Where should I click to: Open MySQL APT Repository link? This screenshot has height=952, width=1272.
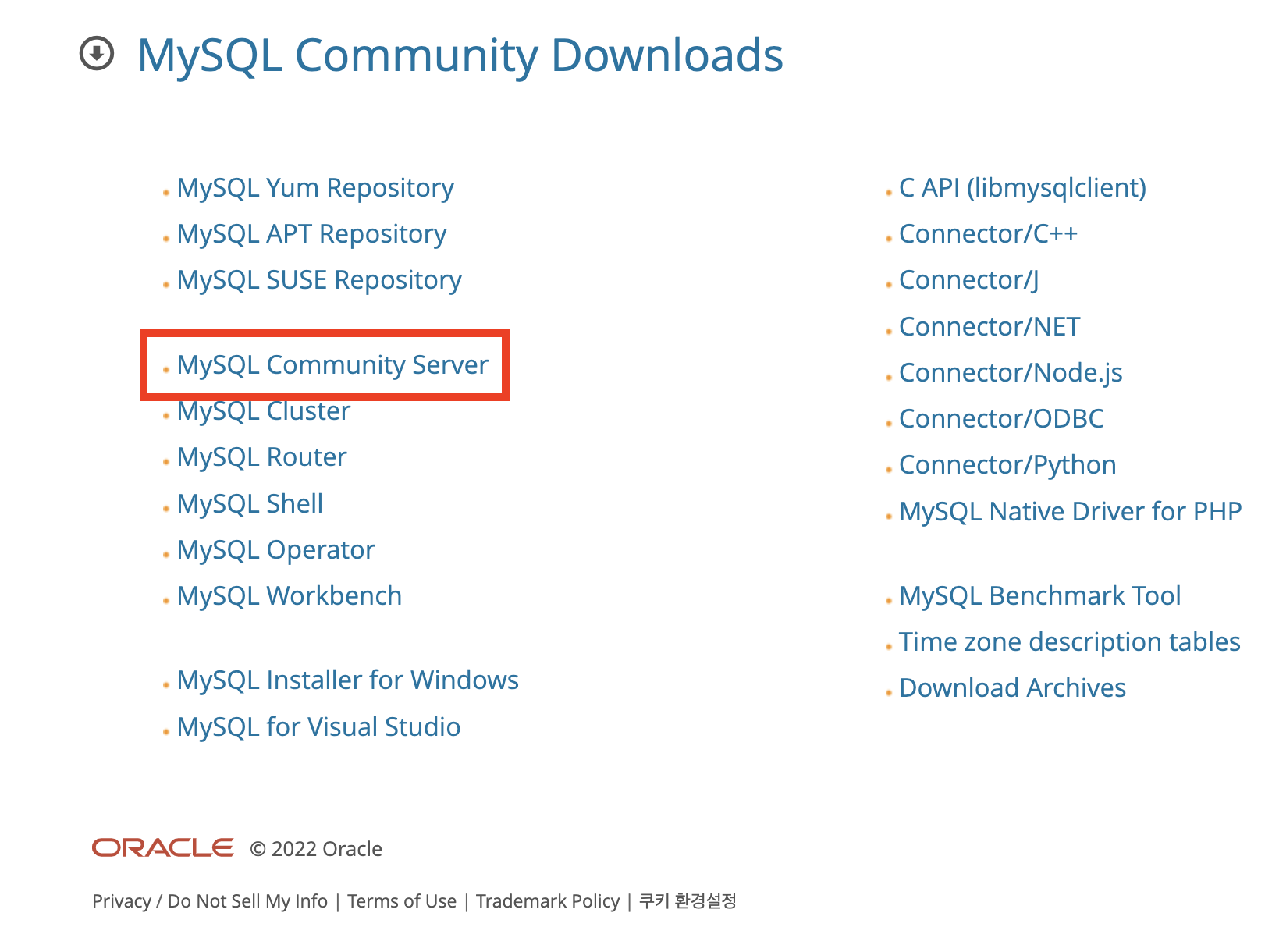pos(311,234)
